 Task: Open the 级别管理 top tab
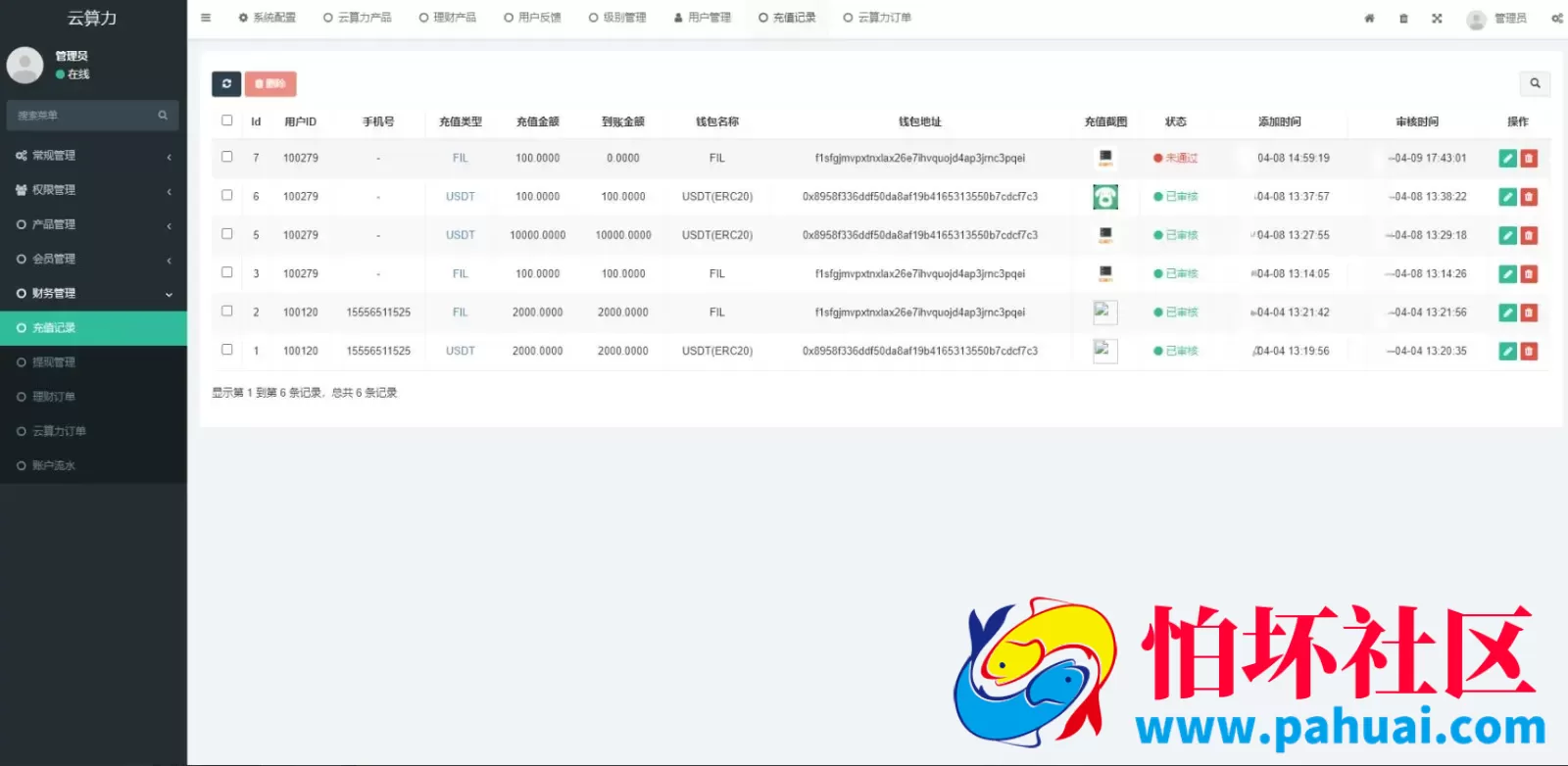click(617, 18)
